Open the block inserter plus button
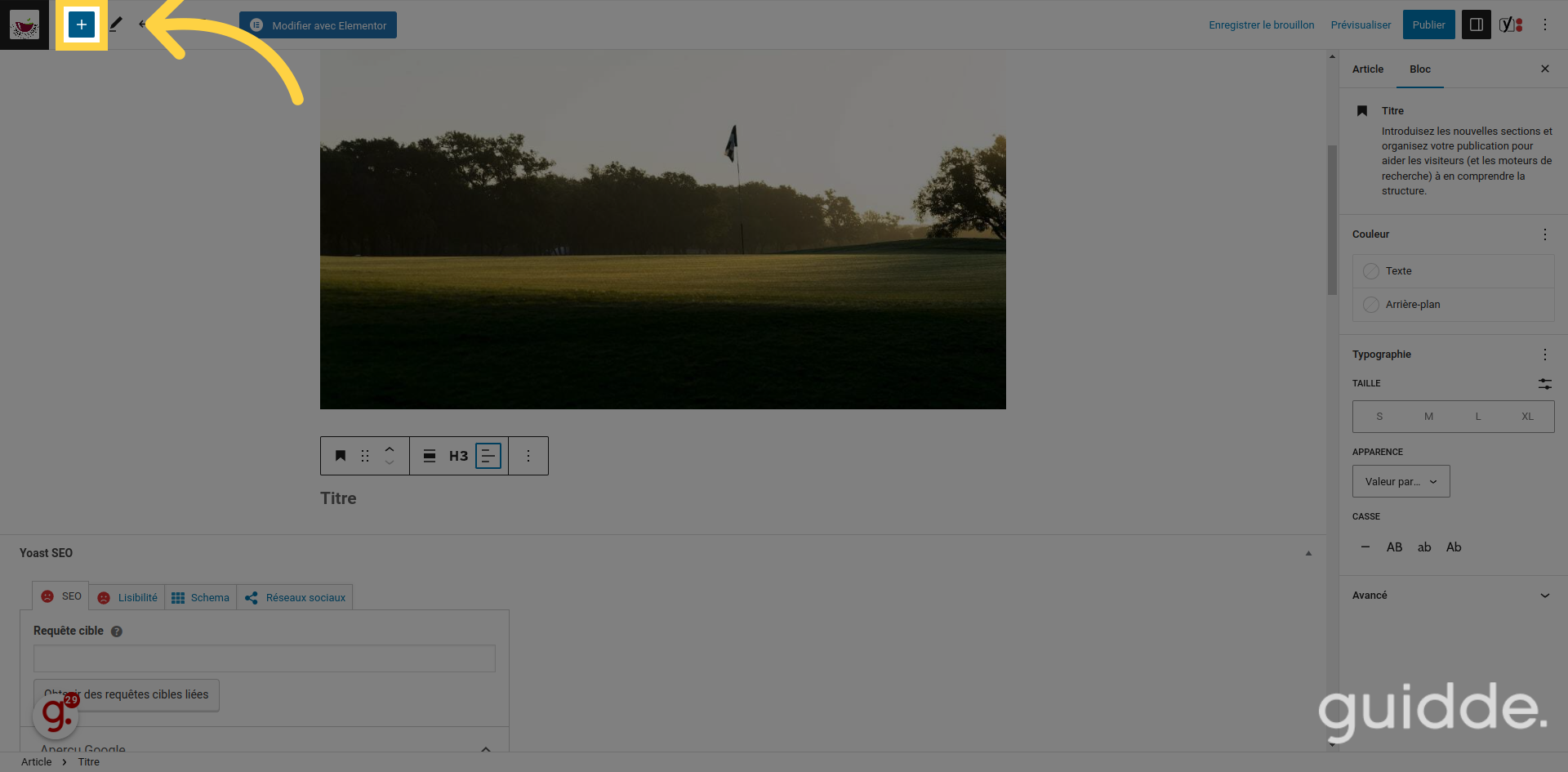 81,25
